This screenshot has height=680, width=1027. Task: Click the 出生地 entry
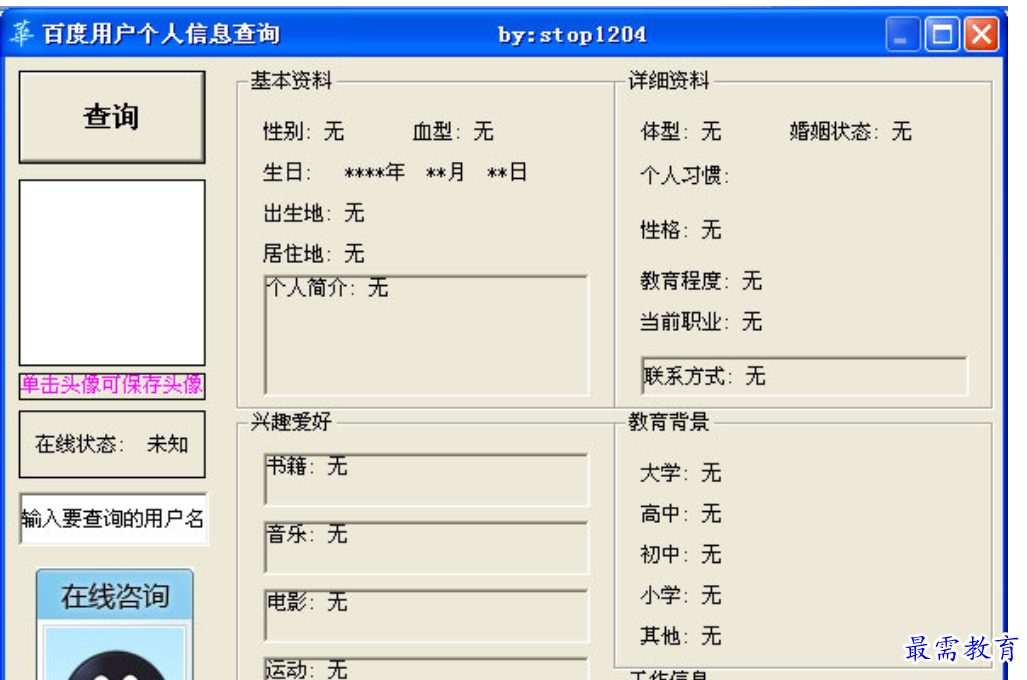[314, 213]
